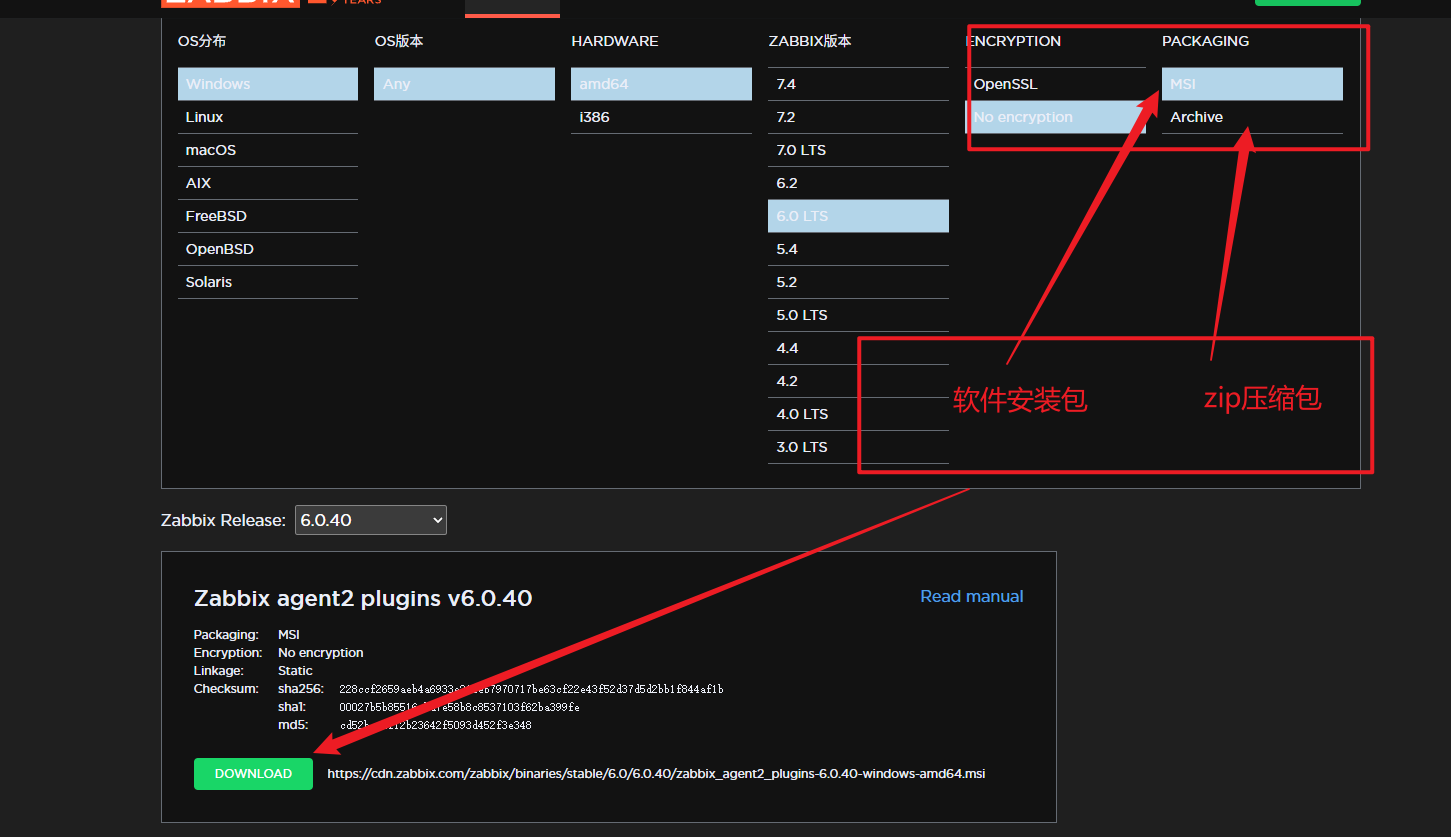Pick Zabbix version 5.2
The height and width of the screenshot is (837, 1451).
[x=858, y=282]
